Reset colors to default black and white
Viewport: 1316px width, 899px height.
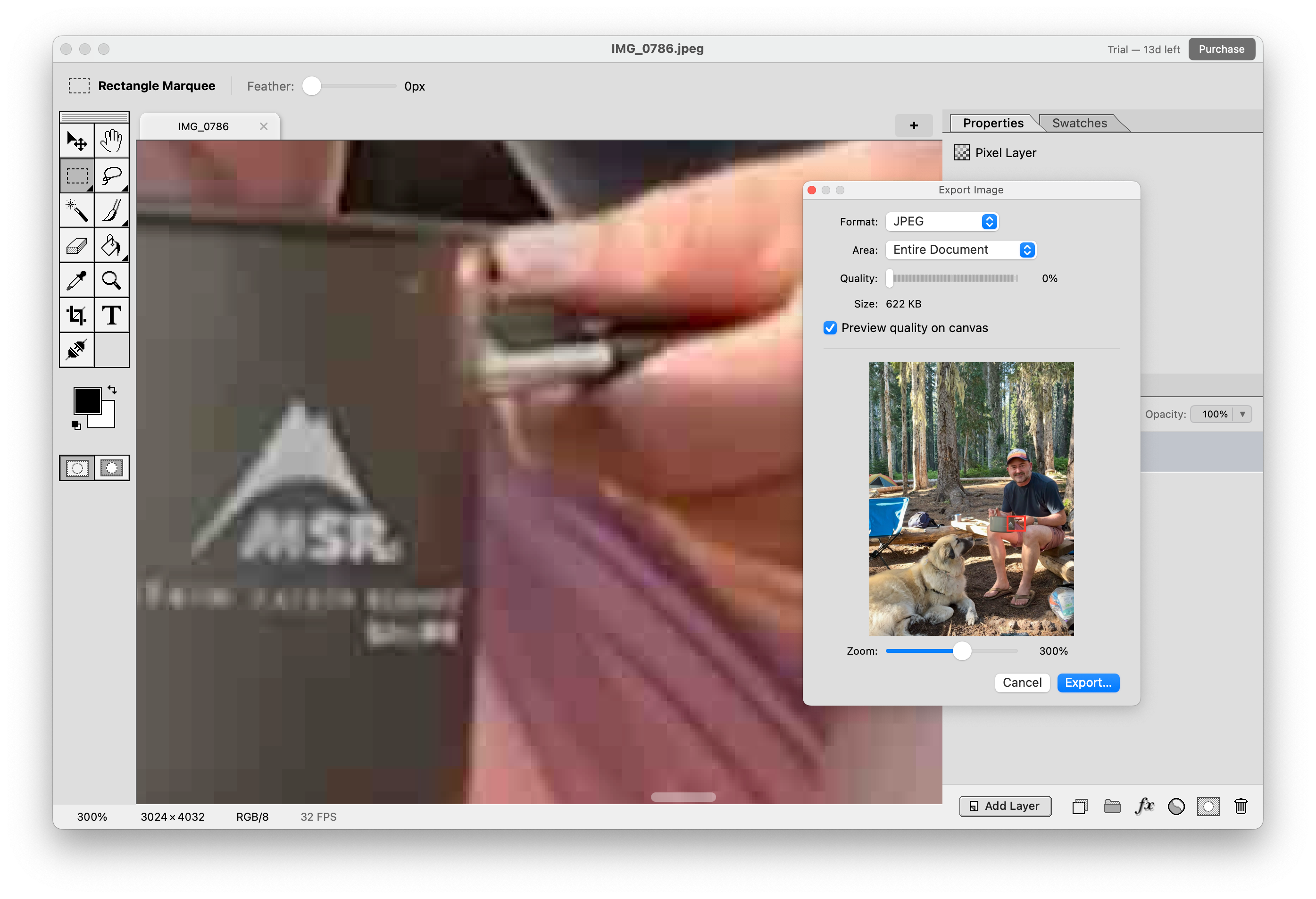[76, 425]
